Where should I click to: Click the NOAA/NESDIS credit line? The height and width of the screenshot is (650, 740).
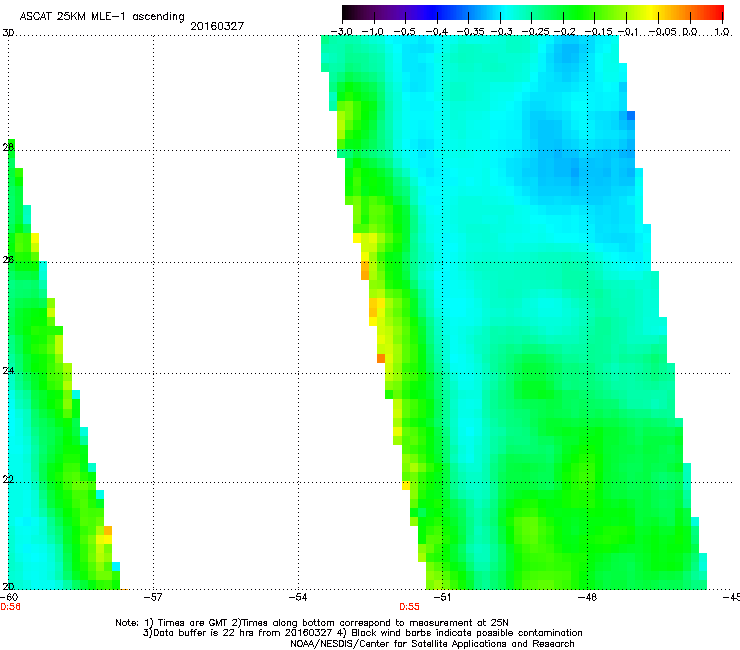click(x=432, y=644)
